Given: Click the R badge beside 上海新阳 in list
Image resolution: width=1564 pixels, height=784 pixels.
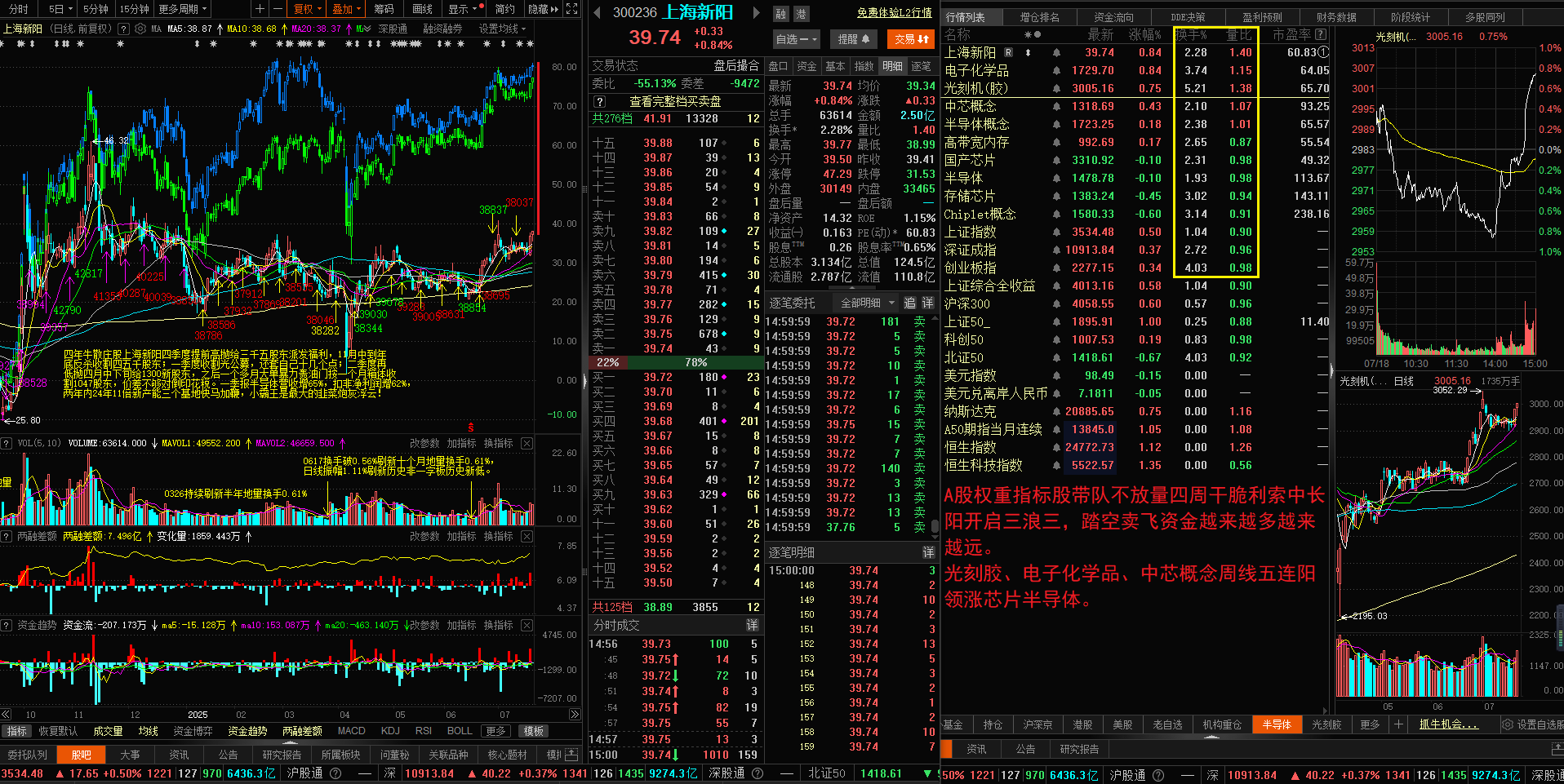Looking at the screenshot, I should tap(1008, 52).
